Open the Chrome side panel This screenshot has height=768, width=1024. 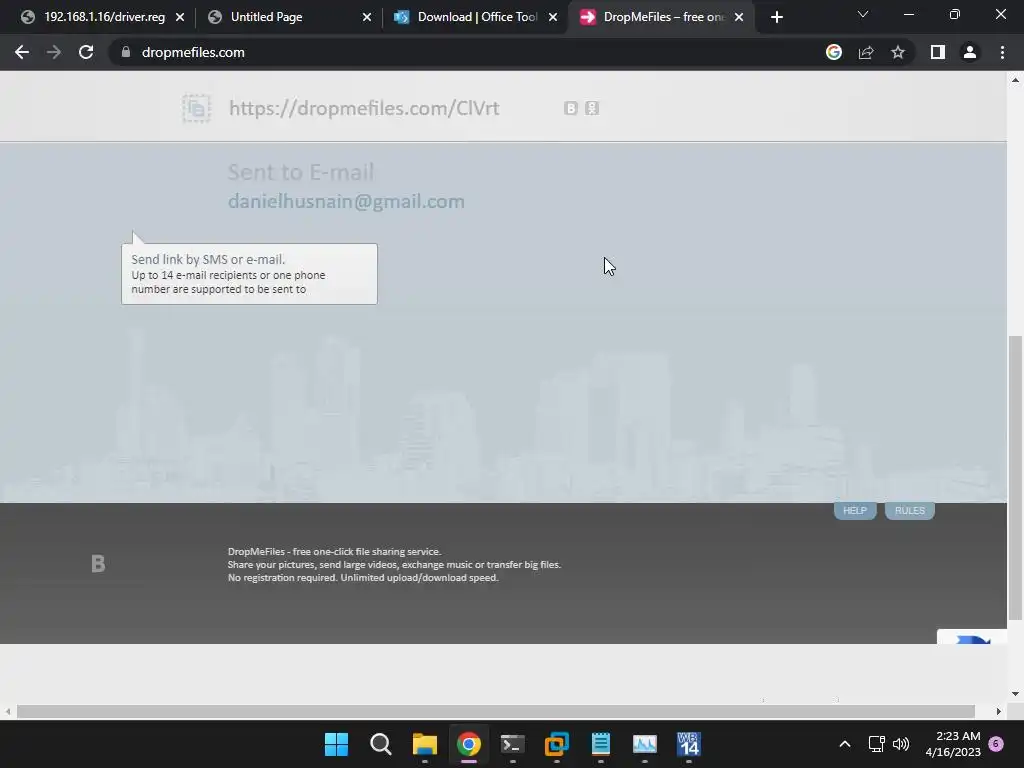(938, 52)
